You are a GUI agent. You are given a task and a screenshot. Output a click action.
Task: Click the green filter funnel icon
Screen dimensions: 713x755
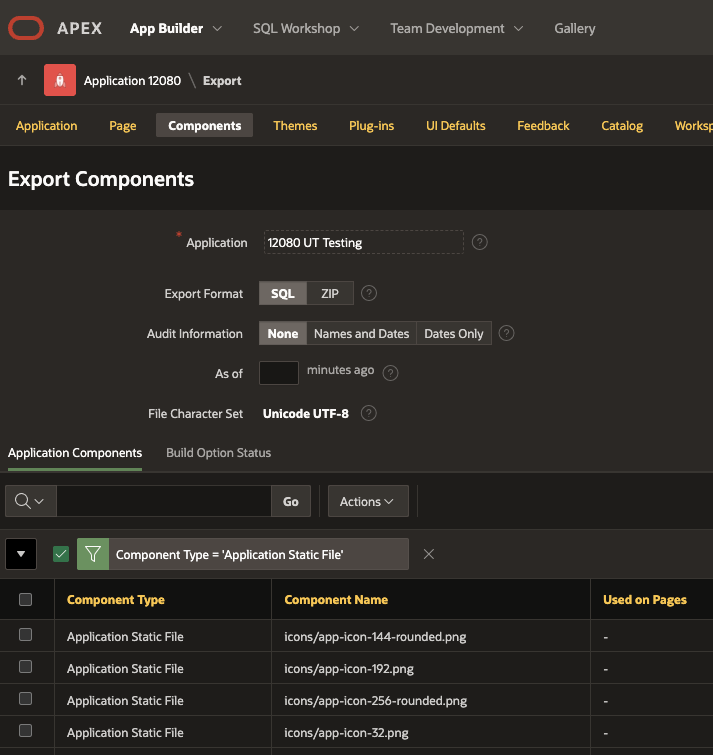(x=93, y=554)
